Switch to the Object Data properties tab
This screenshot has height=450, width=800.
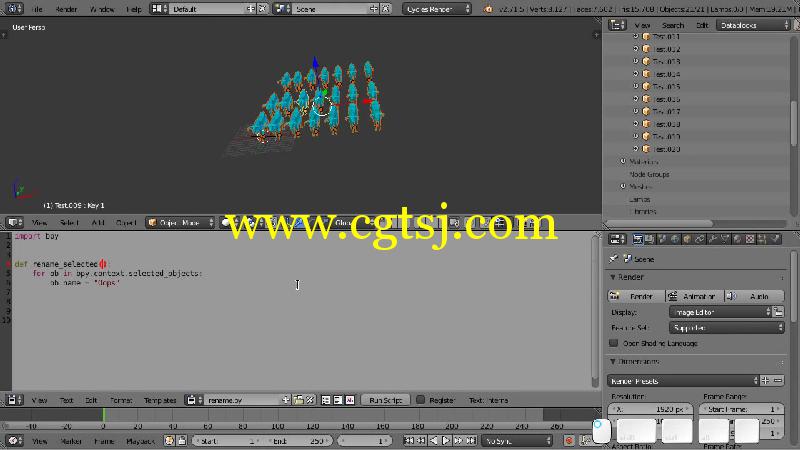coord(724,239)
